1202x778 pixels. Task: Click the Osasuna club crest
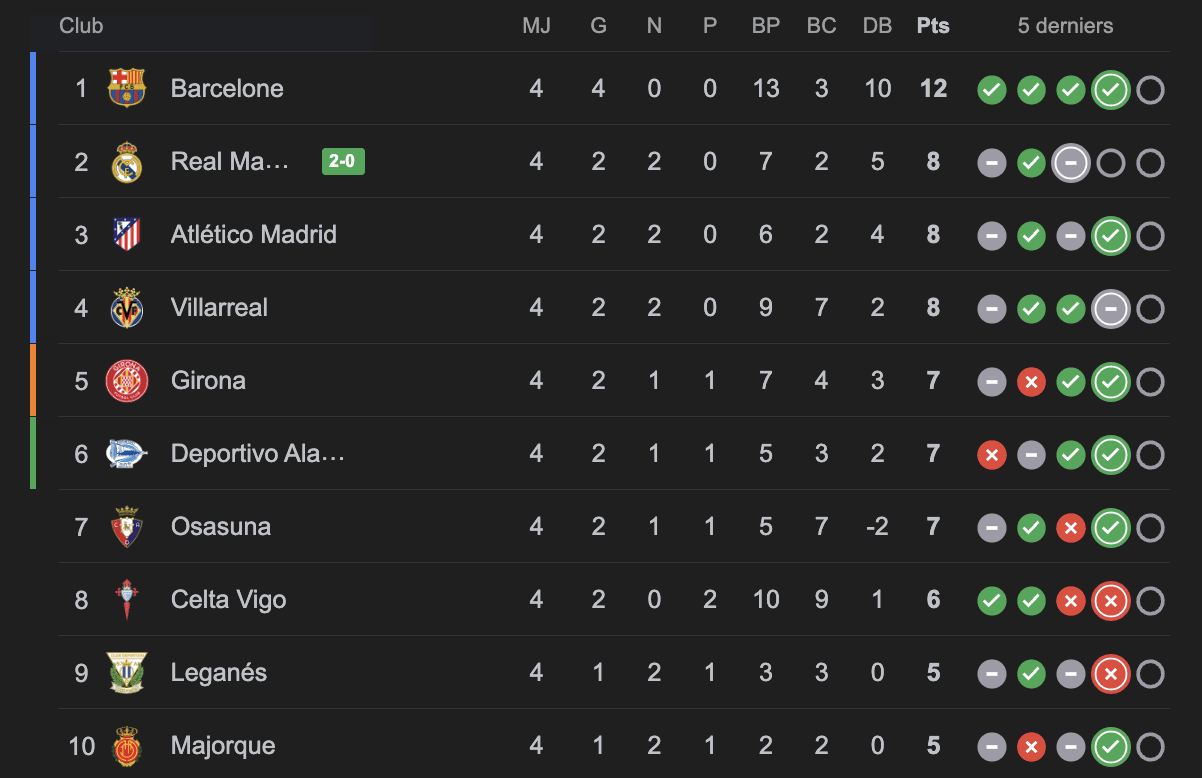127,526
